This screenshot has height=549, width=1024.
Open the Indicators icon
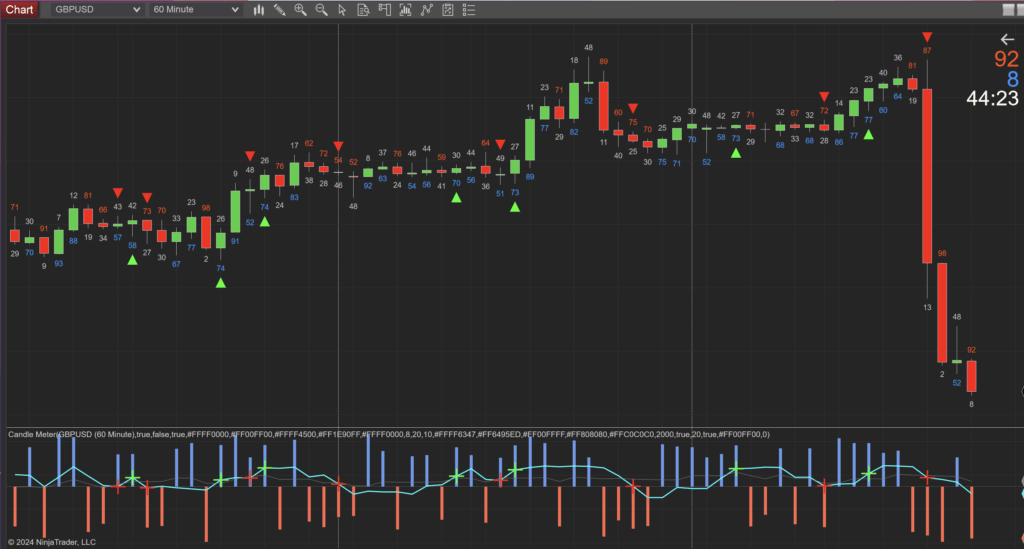(x=426, y=10)
